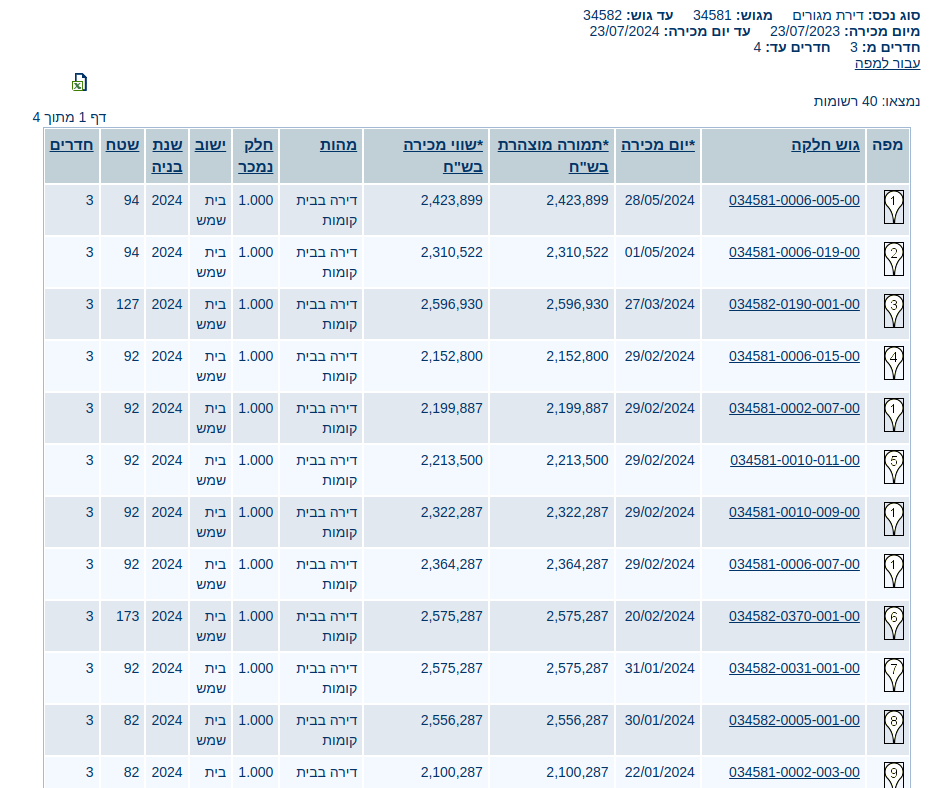Open parcel link 034581-0002-007-00

(x=794, y=408)
